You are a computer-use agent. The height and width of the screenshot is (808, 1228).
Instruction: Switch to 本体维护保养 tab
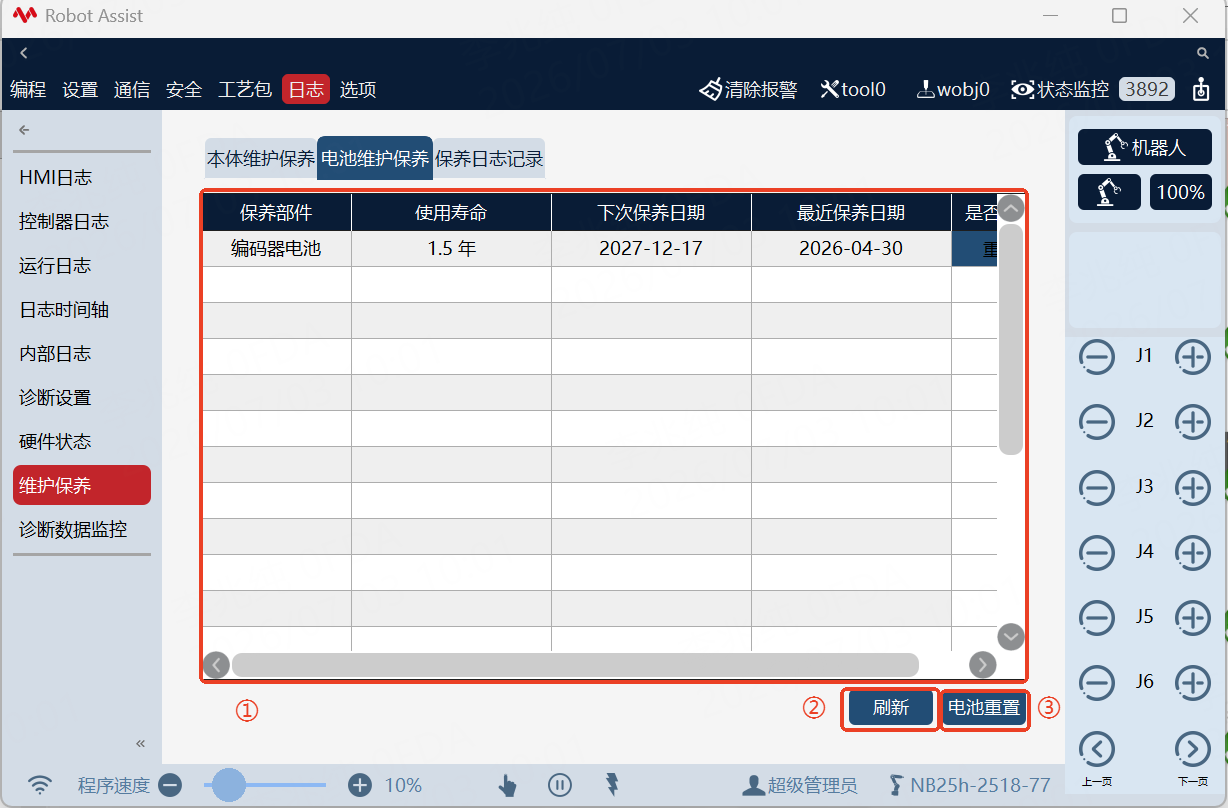pyautogui.click(x=261, y=158)
